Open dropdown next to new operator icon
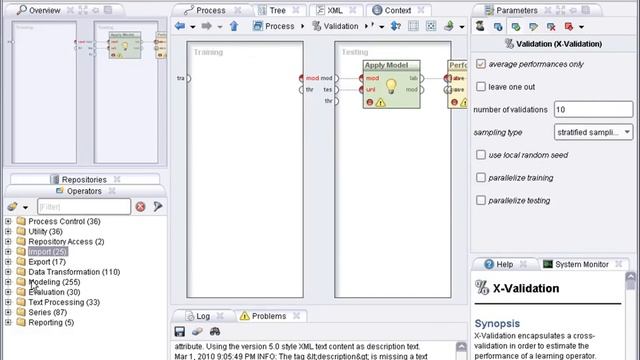640x360 pixels. pos(25,207)
